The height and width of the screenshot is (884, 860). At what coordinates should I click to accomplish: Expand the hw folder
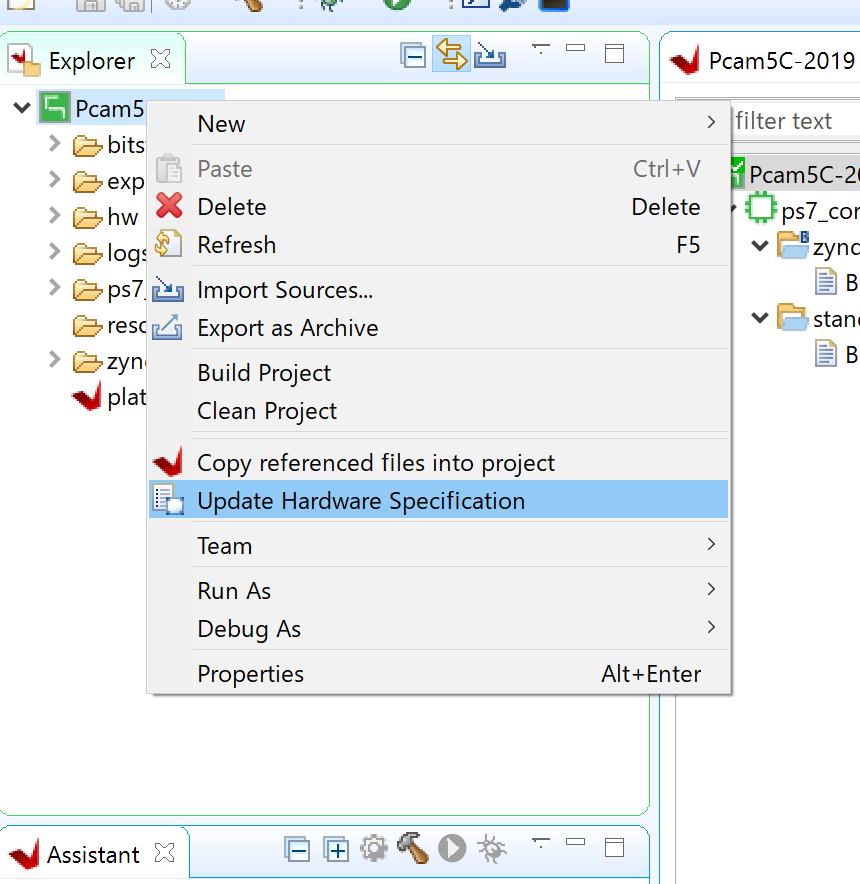(55, 216)
